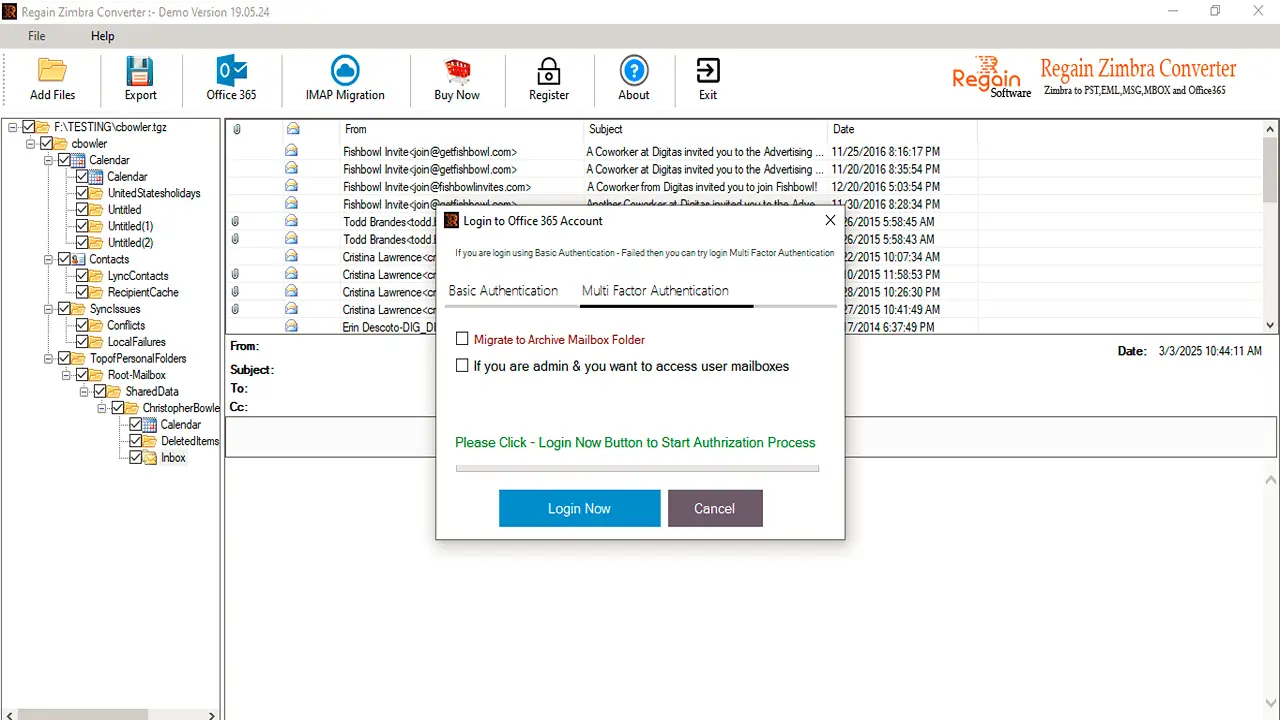Viewport: 1280px width, 720px height.
Task: Switch to Basic Authentication tab
Action: [503, 291]
